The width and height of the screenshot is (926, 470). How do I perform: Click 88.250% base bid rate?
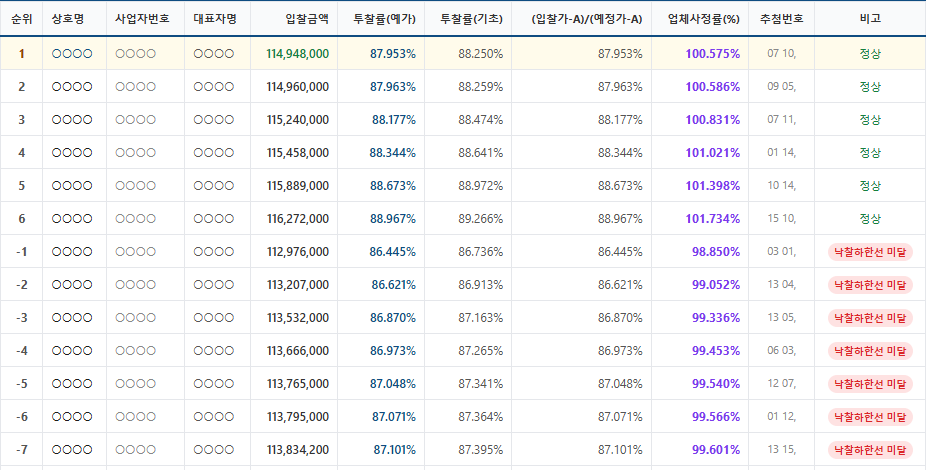(x=481, y=54)
